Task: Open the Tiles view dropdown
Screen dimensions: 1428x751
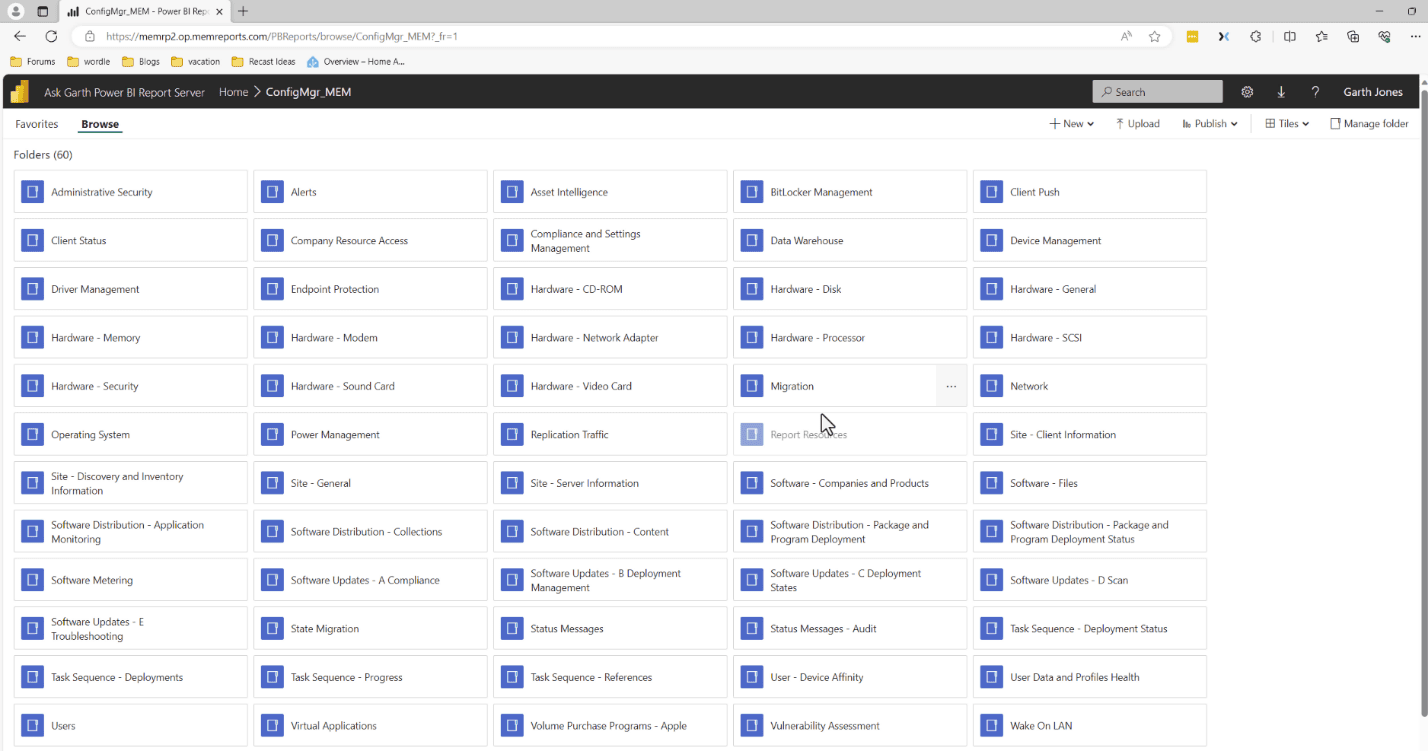Action: pos(1287,124)
